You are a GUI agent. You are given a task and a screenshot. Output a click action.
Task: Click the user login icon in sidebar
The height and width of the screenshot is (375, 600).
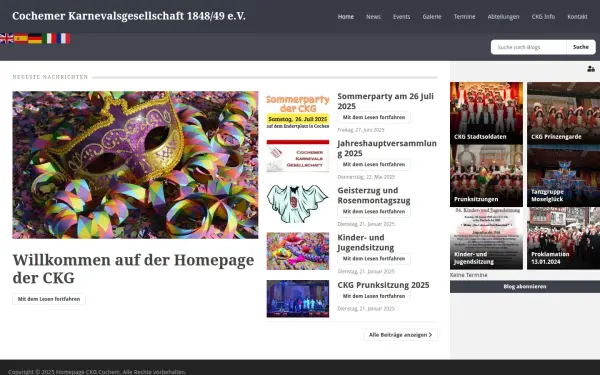click(591, 69)
